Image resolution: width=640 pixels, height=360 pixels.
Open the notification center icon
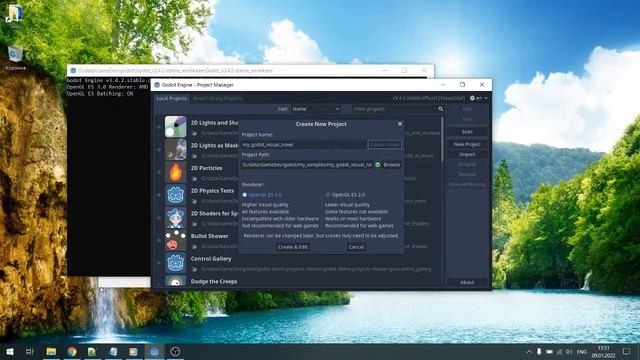[627, 351]
